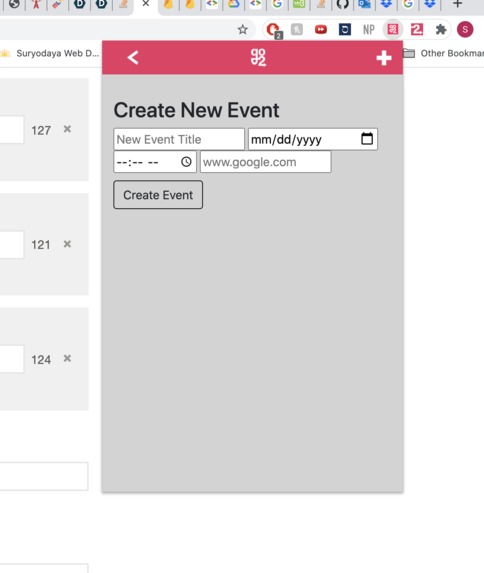Switch to the Outlook tab
The image size is (484, 573).
[364, 4]
